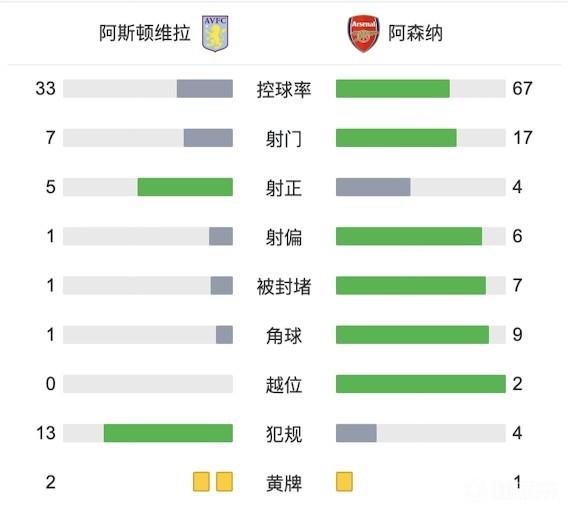Click Arsenal's green 射偏 bar
This screenshot has width=568, height=512.
tap(409, 236)
